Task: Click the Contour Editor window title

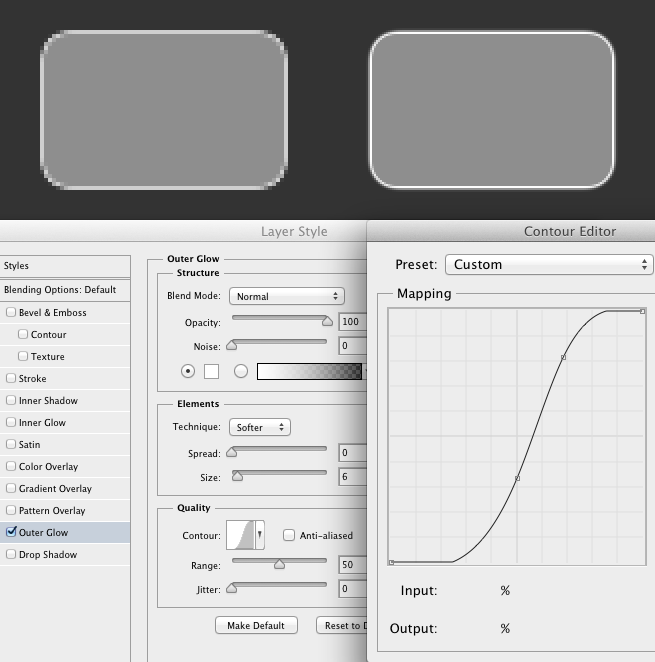Action: [570, 231]
